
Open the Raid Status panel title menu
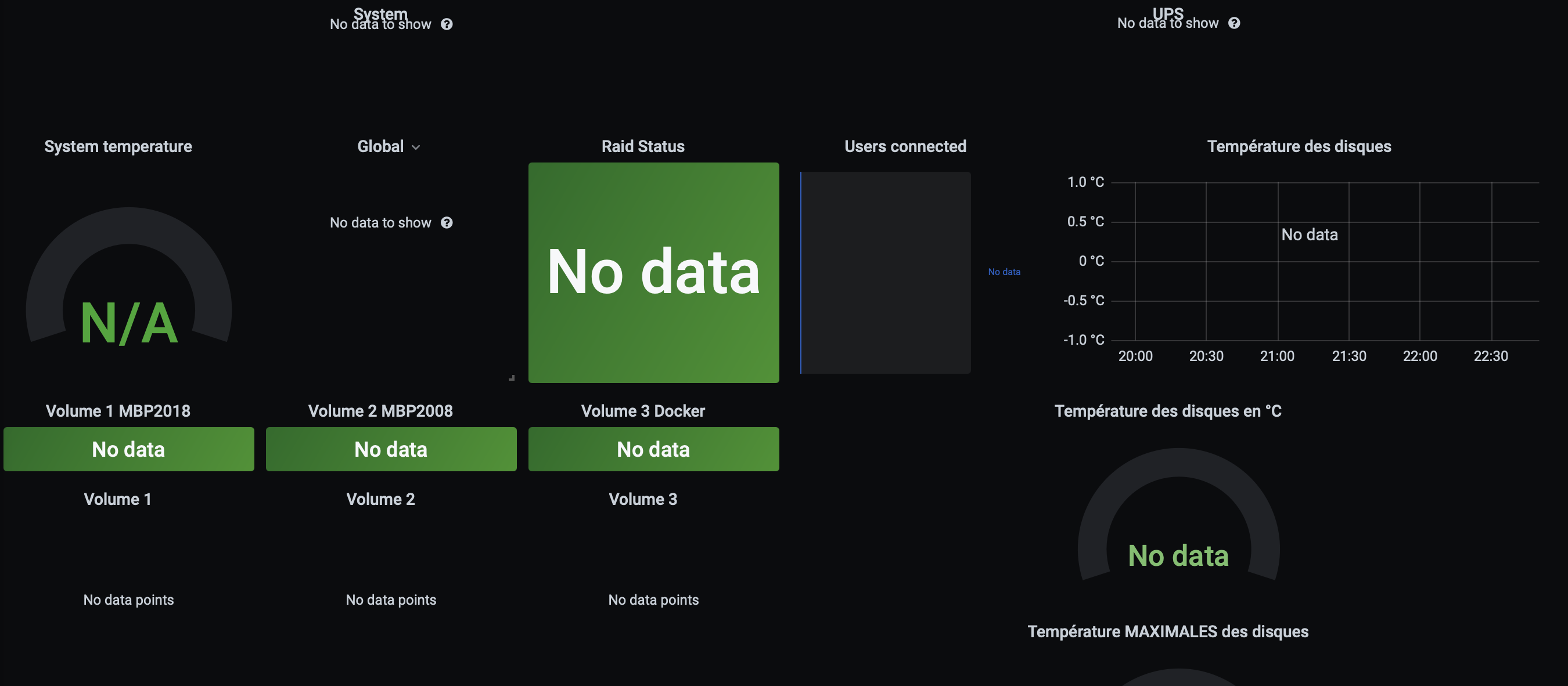[643, 147]
